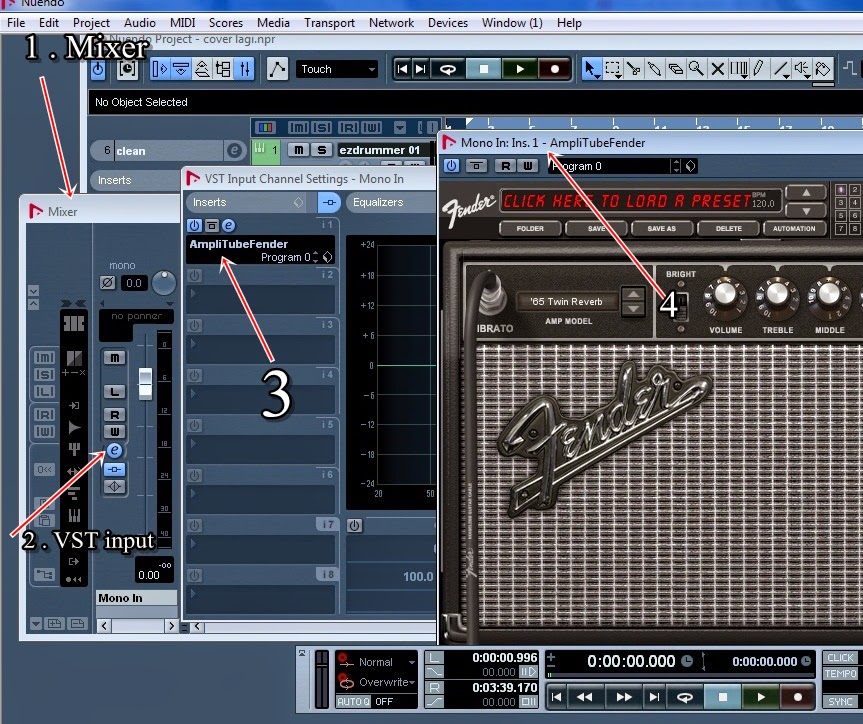Bypass the AmpliTubeFender plugin window

[x=477, y=166]
